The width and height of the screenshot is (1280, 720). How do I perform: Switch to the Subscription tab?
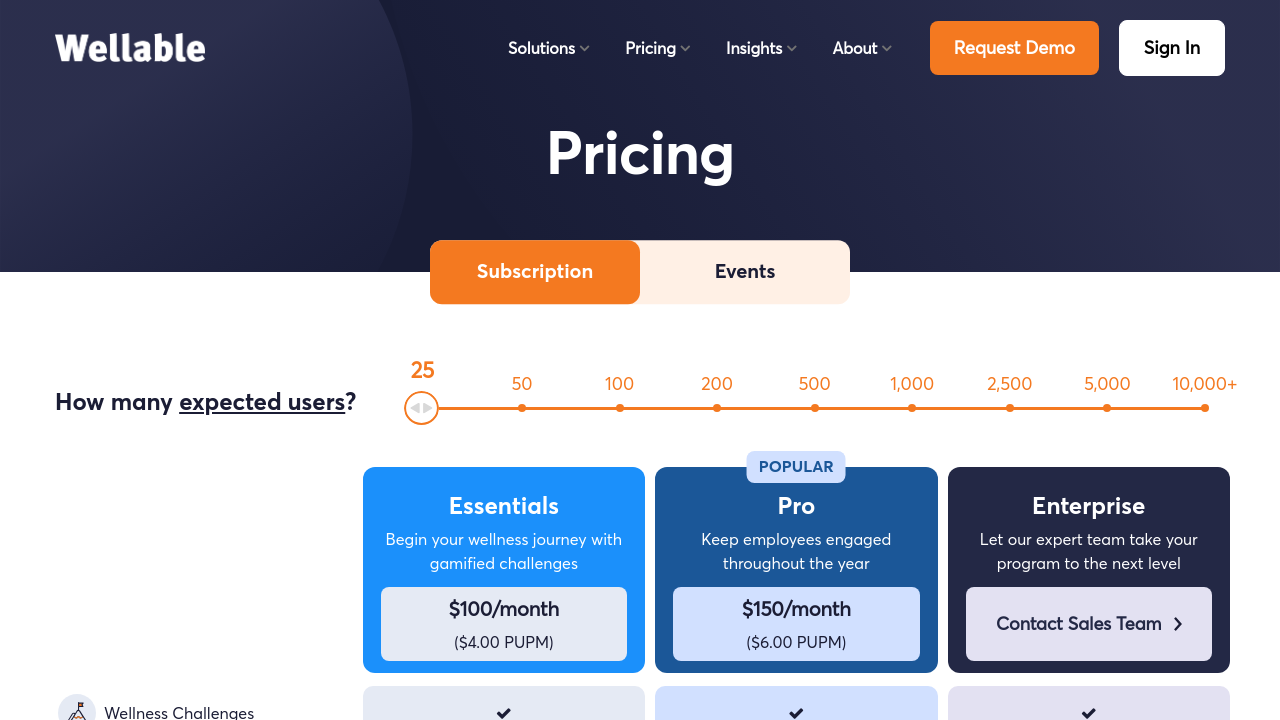(x=535, y=272)
